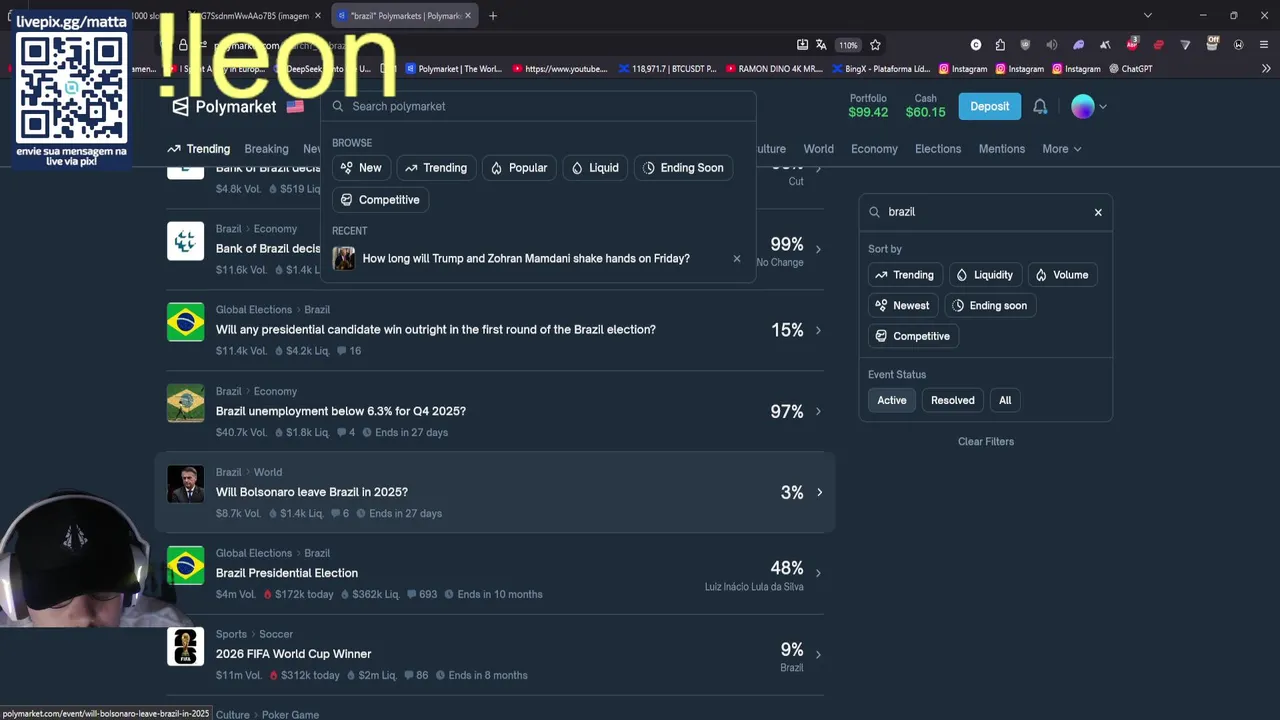Sort by Liquidity
Viewport: 1280px width, 720px height.
pyautogui.click(x=985, y=275)
